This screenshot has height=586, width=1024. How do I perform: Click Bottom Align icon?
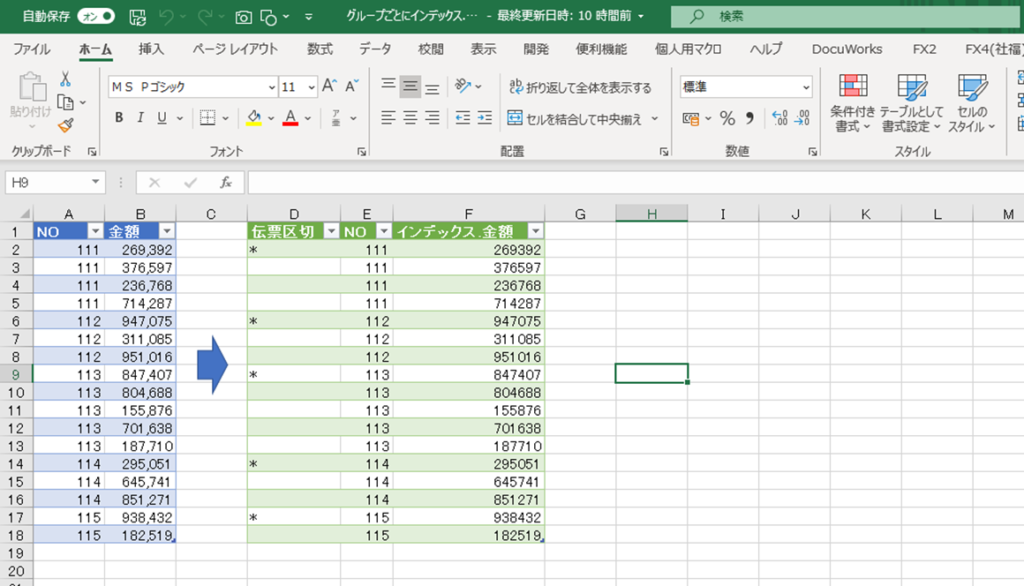tap(432, 86)
